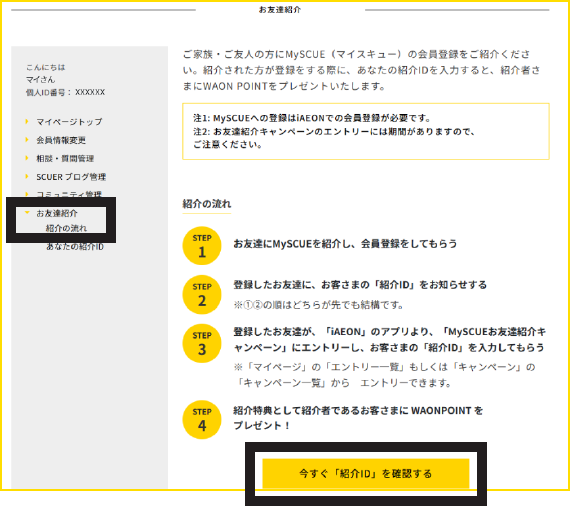Click the STEP 3 circle badge
Viewport: 570px width, 506px height.
tap(202, 343)
